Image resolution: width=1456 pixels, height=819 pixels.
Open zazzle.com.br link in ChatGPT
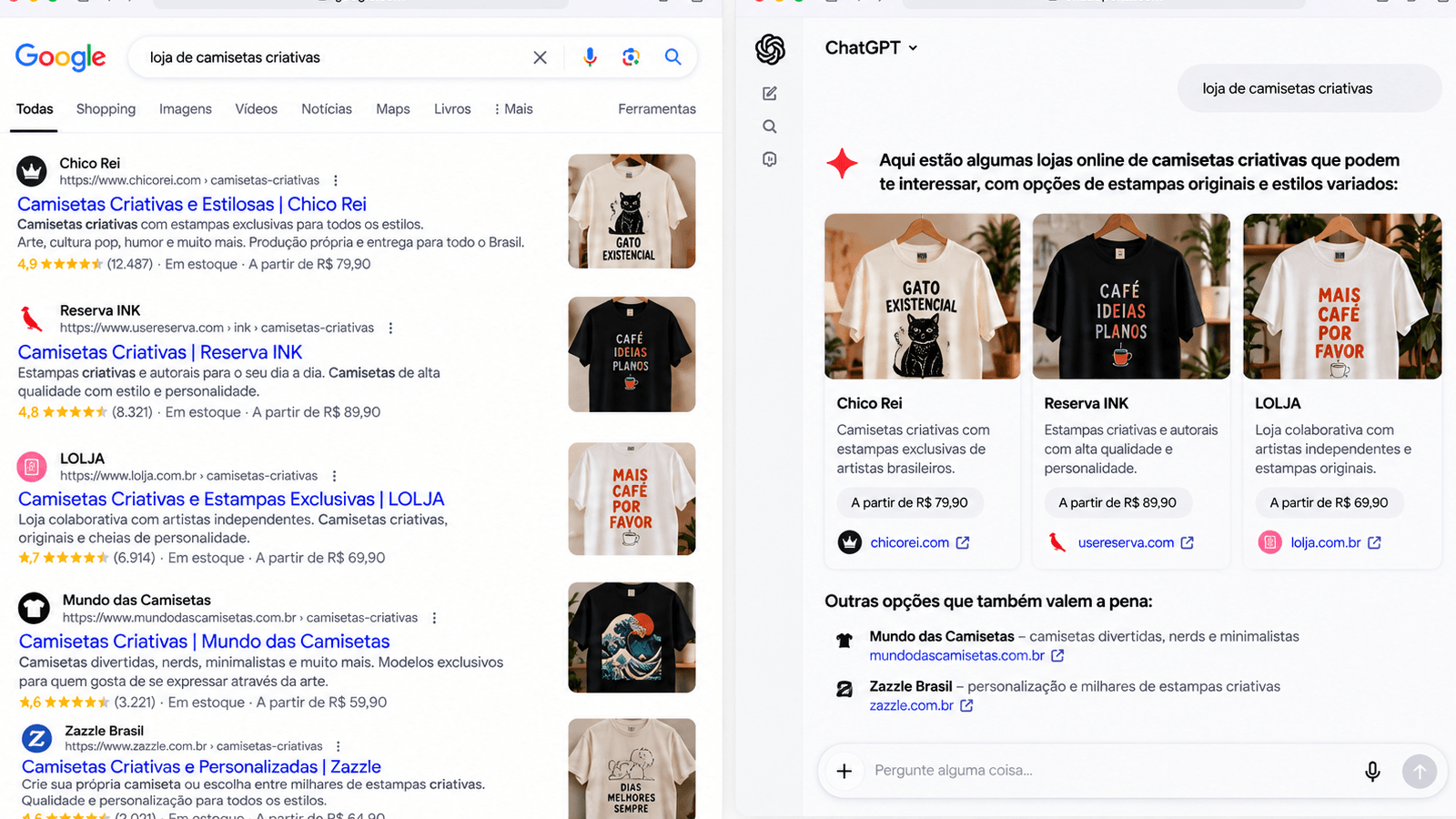921,705
